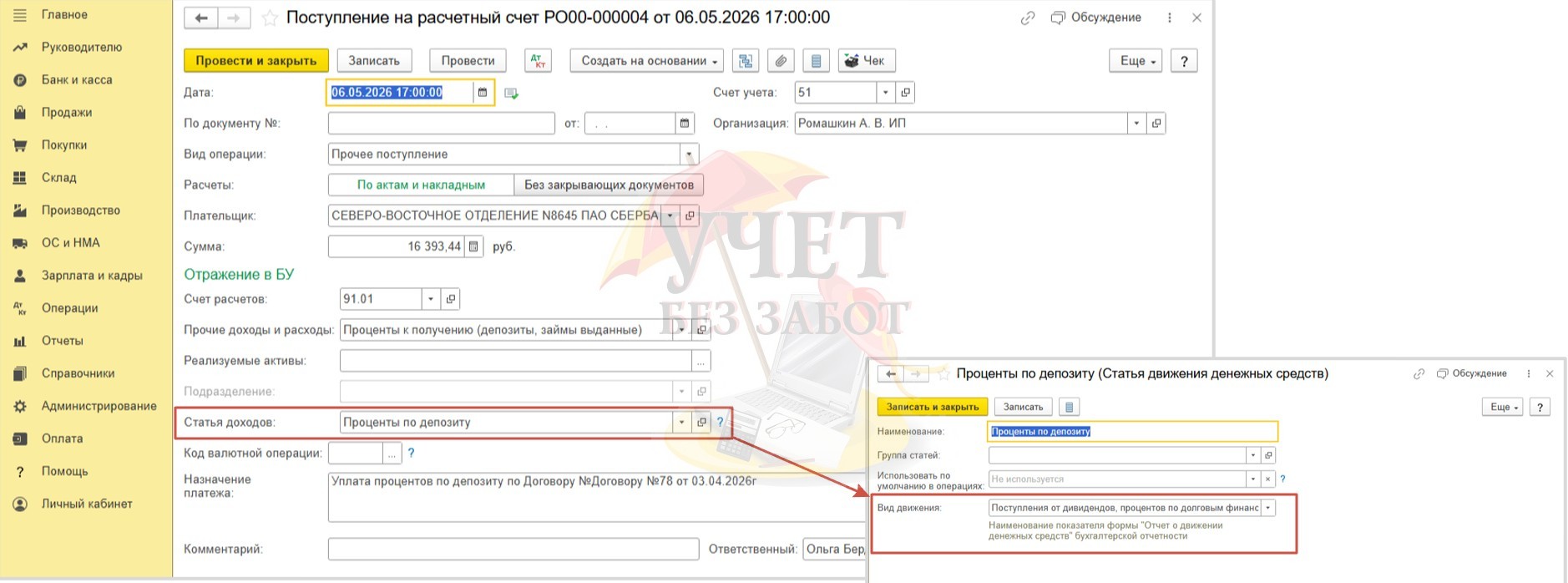Click Записать in Проценты по депозиту window
Viewport: 1568px width, 583px height.
click(1023, 407)
